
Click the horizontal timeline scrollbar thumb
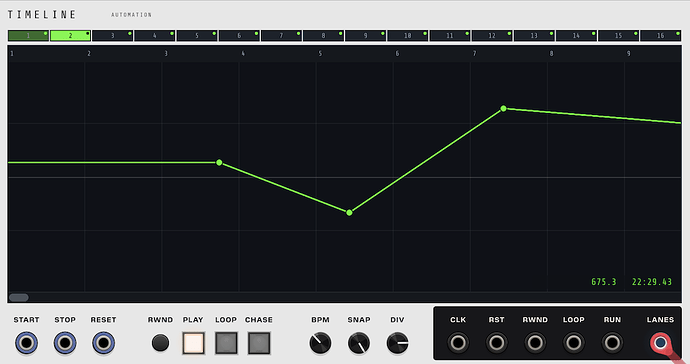19,298
